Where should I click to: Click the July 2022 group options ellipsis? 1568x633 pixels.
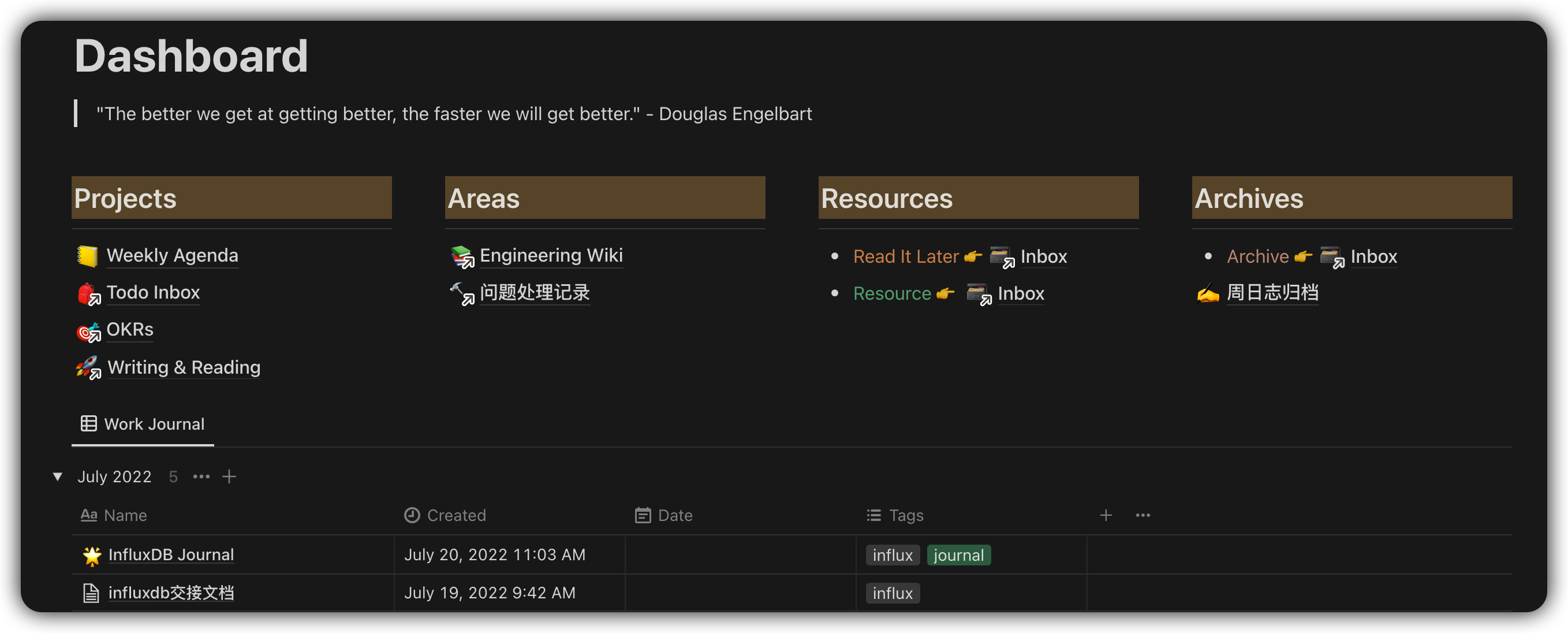pos(201,476)
